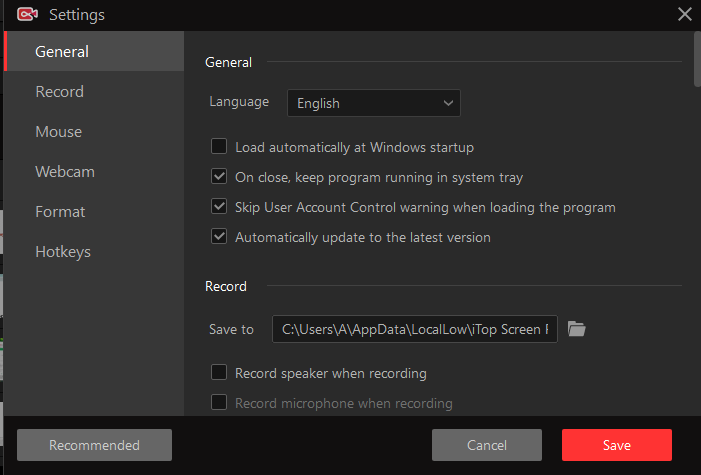Check Record microphone when recording

click(219, 402)
